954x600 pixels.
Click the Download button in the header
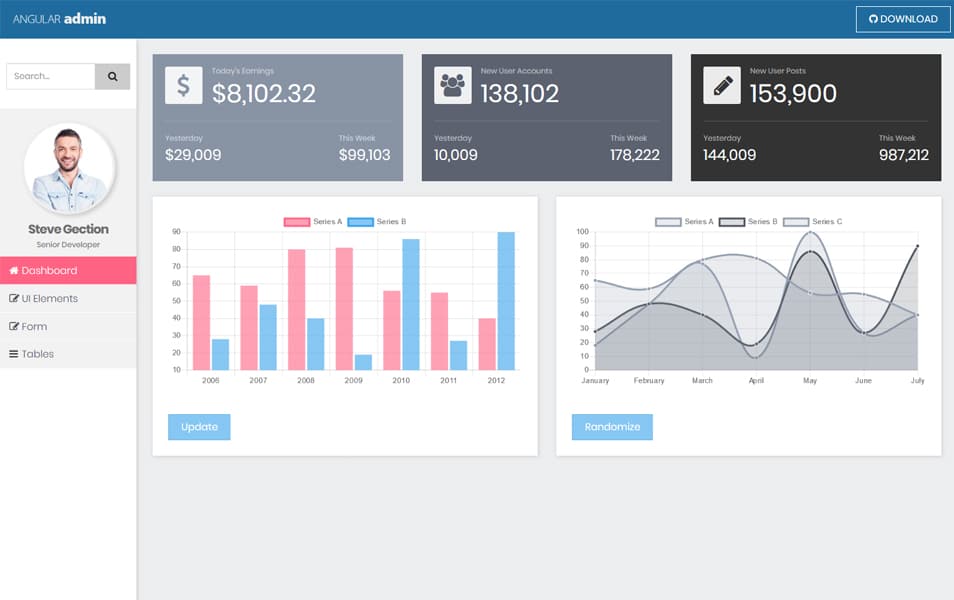pos(902,18)
